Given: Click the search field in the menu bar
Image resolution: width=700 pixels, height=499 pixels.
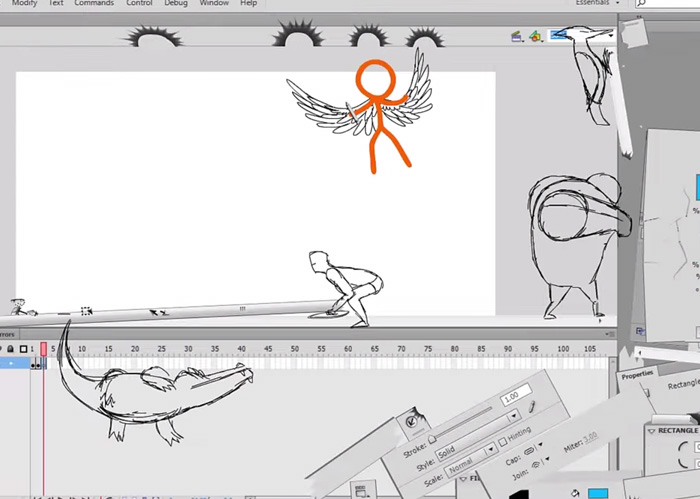Looking at the screenshot, I should click(667, 3).
